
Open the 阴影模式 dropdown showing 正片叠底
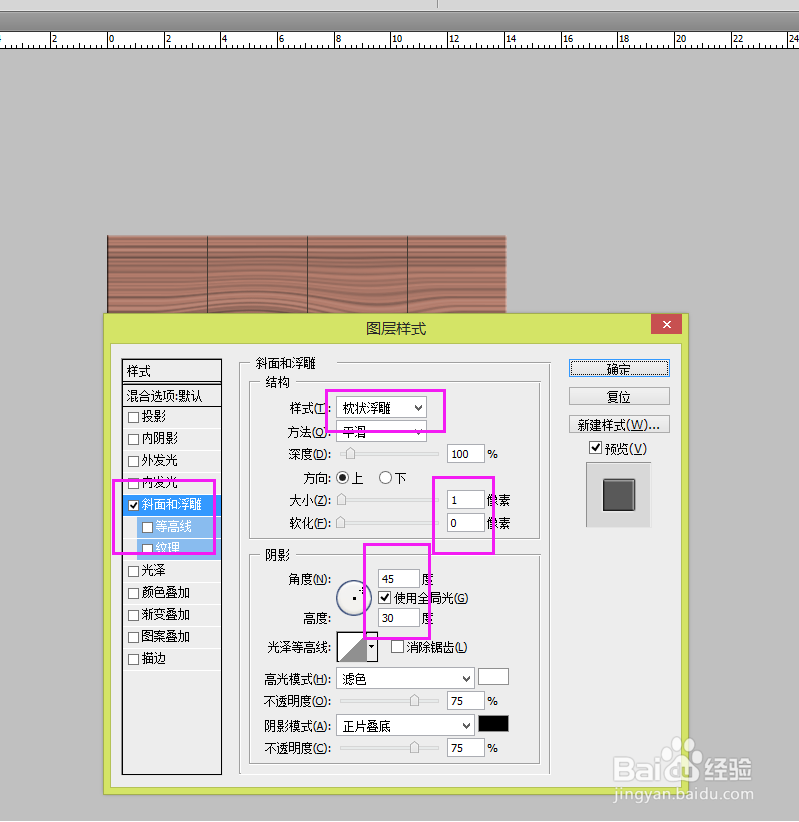[x=405, y=726]
